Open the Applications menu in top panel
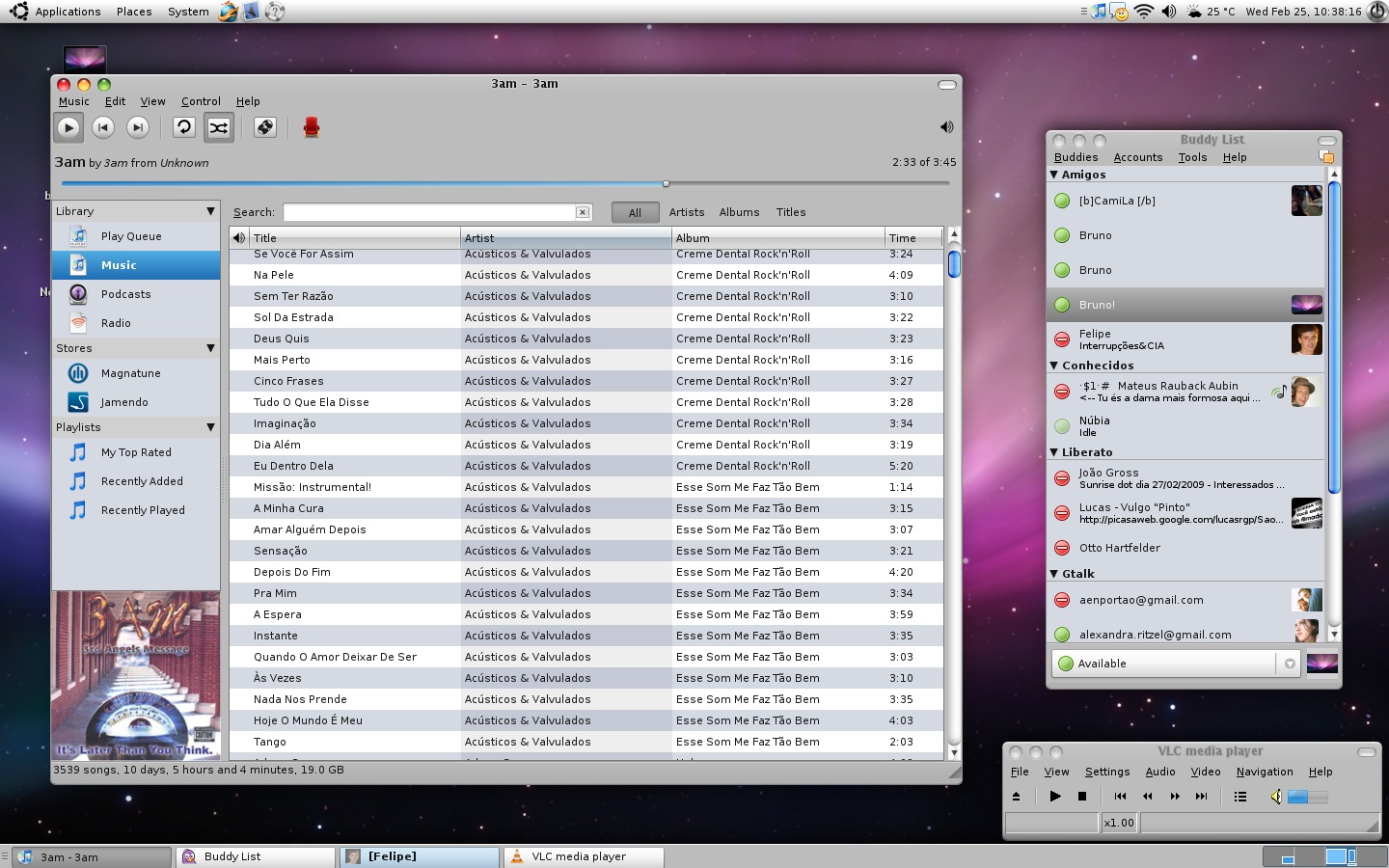Image resolution: width=1389 pixels, height=868 pixels. (x=68, y=12)
